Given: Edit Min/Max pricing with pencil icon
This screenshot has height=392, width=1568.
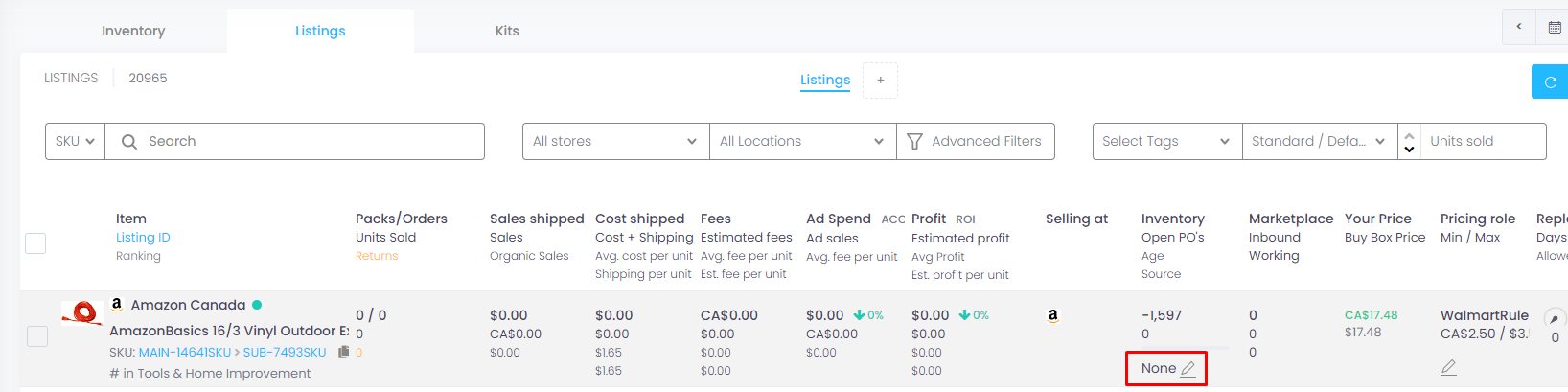Looking at the screenshot, I should (x=1448, y=367).
